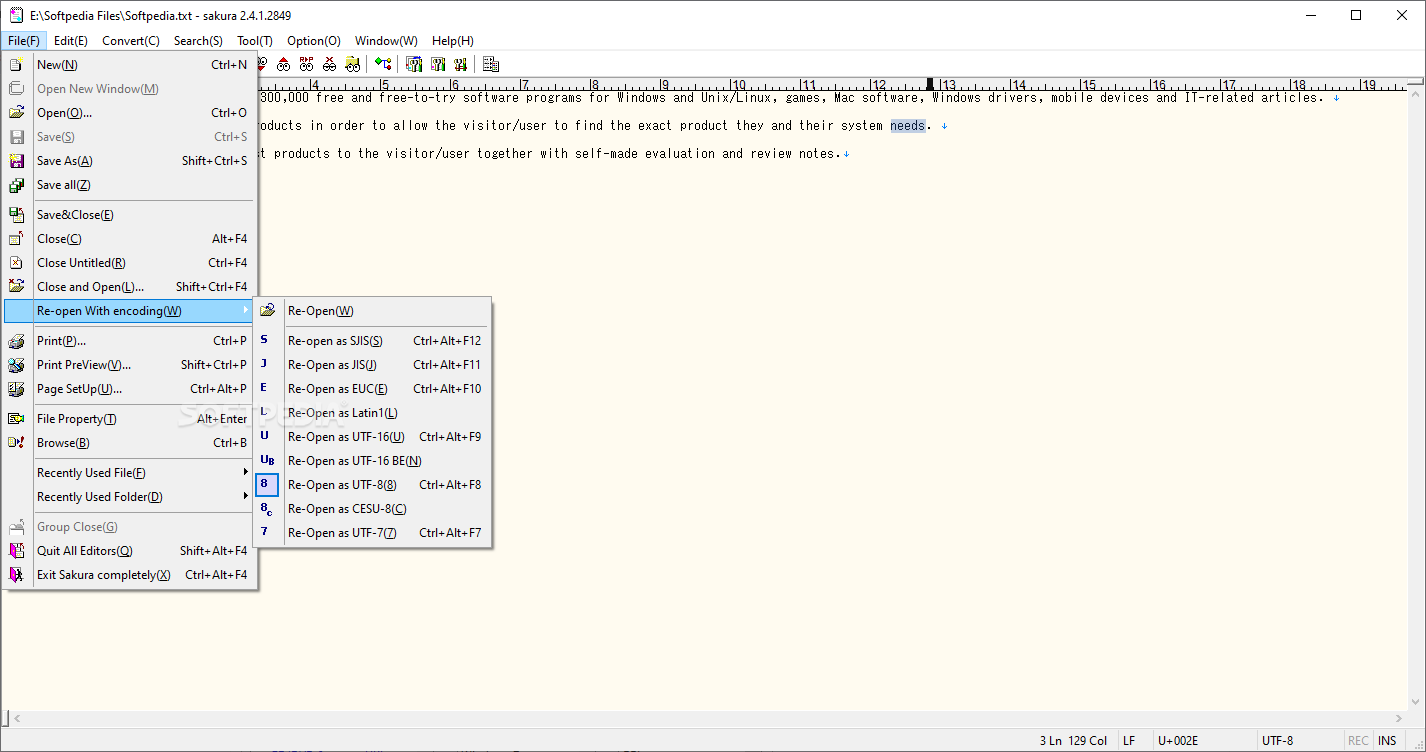The image size is (1426, 752).
Task: Click the horizontal scrollbar left arrow
Action: [x=16, y=718]
